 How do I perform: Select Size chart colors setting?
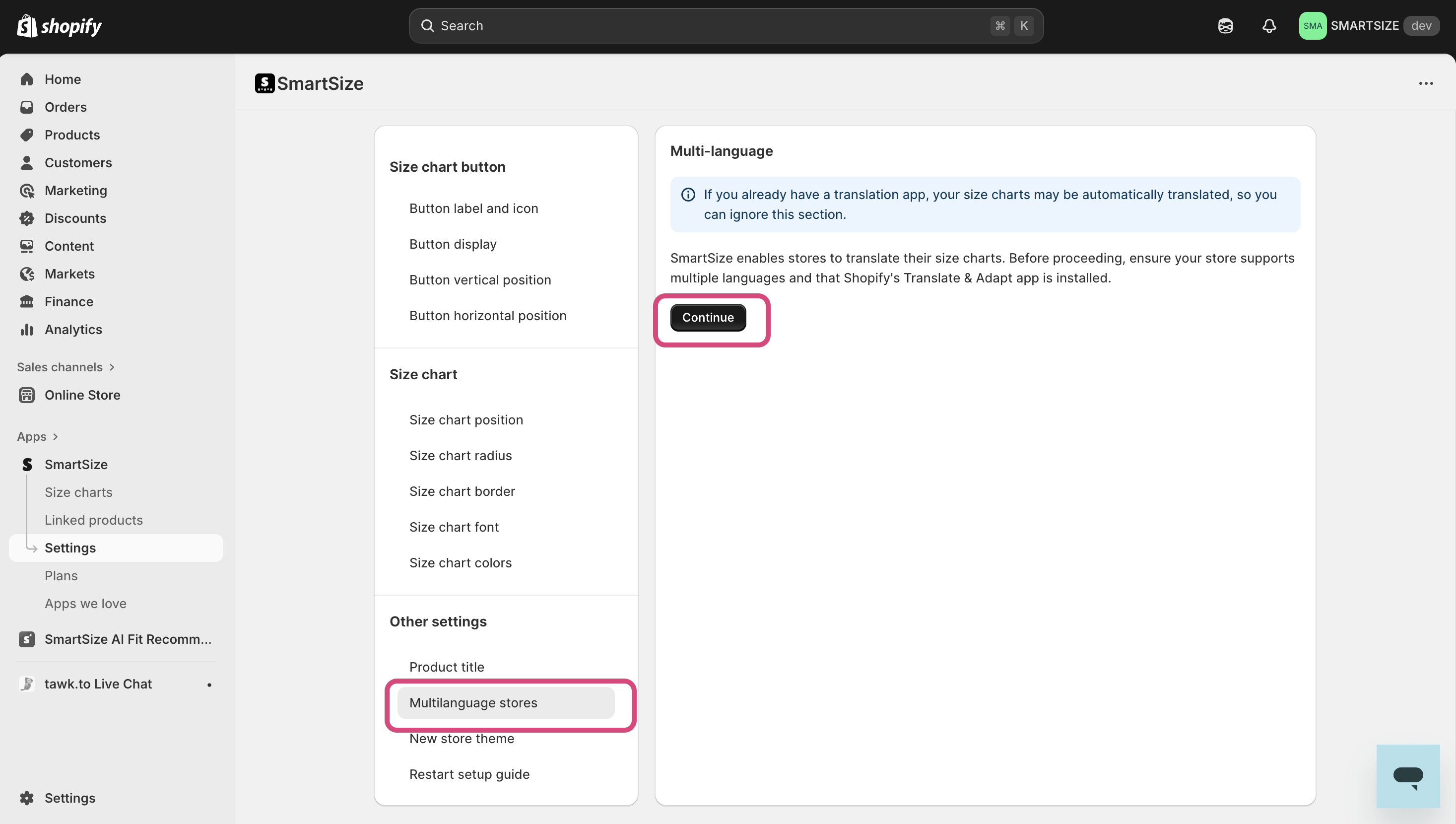point(460,562)
